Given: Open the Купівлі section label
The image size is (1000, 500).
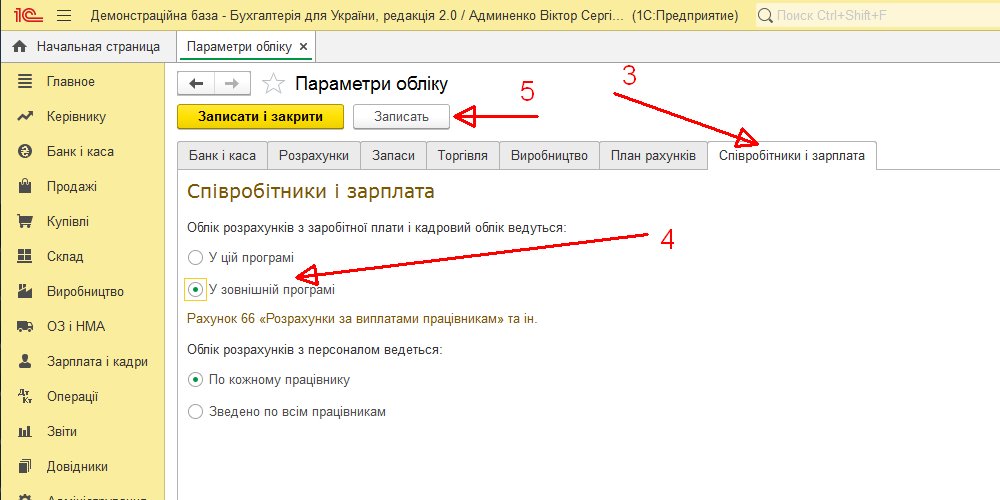Looking at the screenshot, I should click(68, 221).
